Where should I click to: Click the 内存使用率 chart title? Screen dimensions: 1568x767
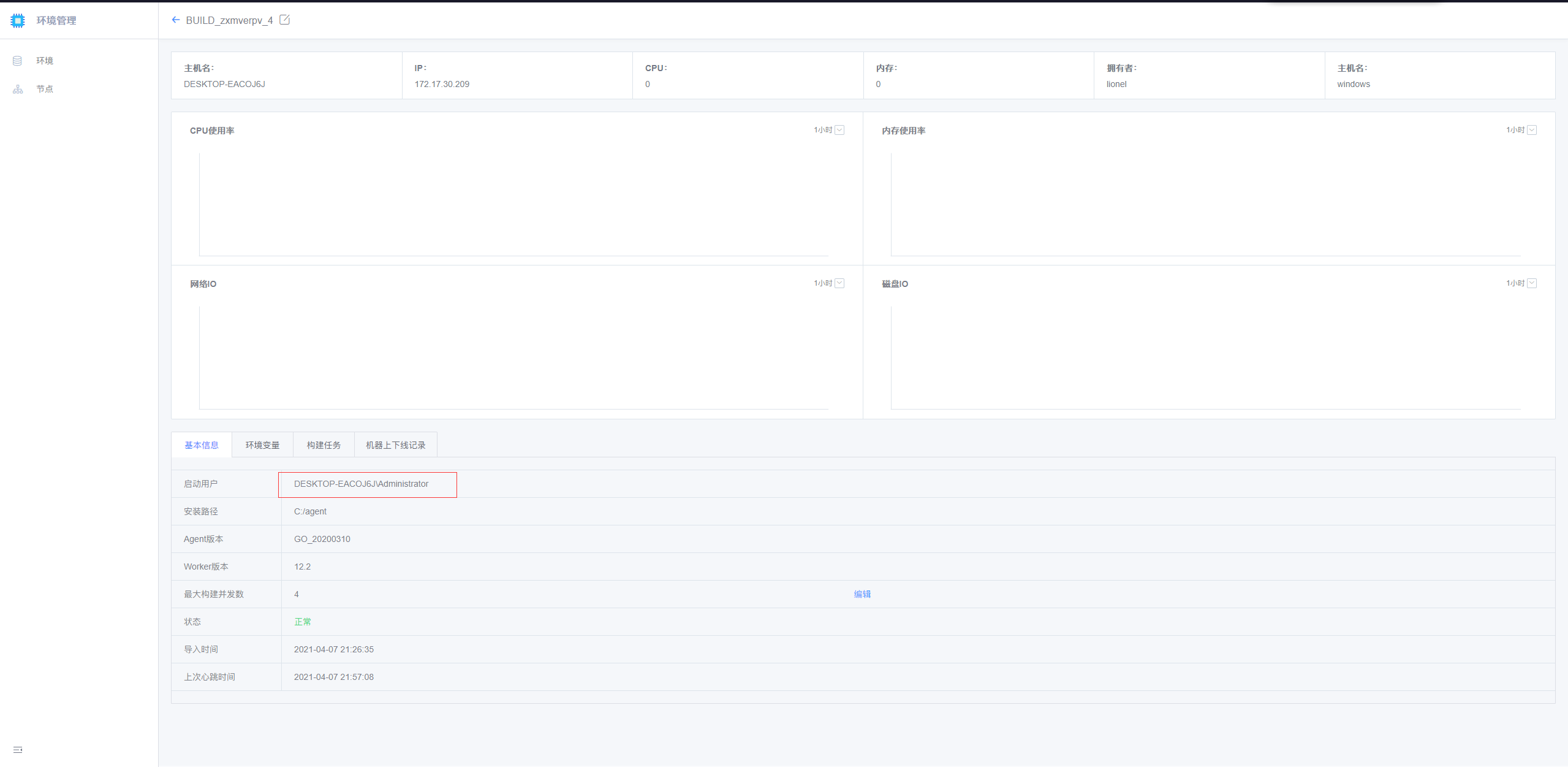tap(904, 131)
